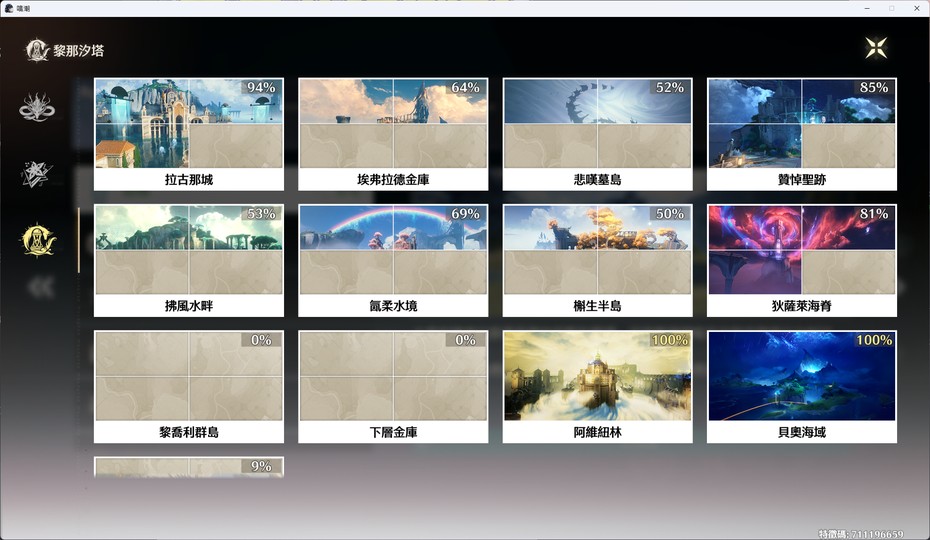930x540 pixels.
Task: Select the highlighted golden 黎那汐塔 sidebar emblem
Action: pyautogui.click(x=38, y=240)
